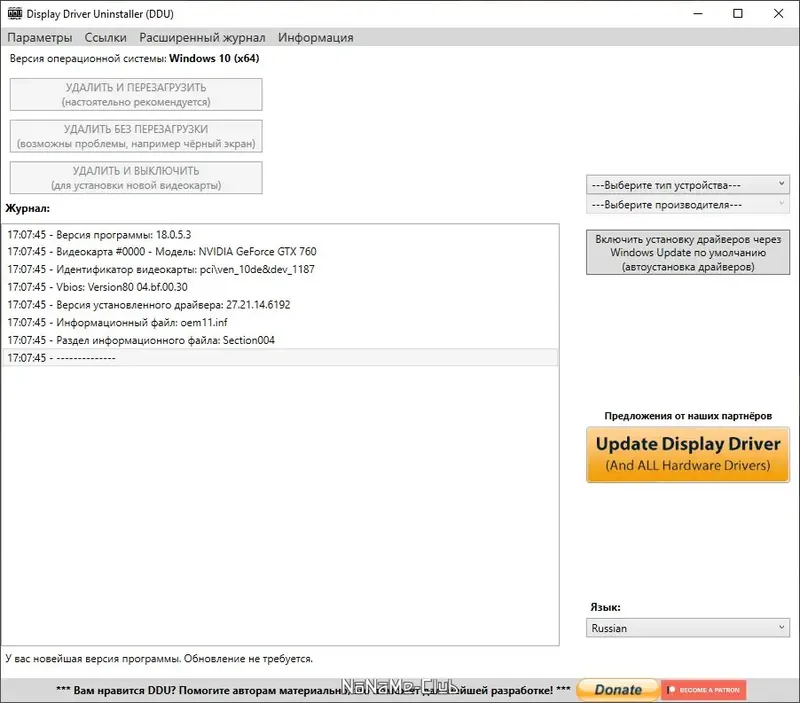Click УДАЛИТЬ БЕЗ ПЕРЕЗАГРУЗКИ button
Image resolution: width=800 pixels, height=703 pixels.
pos(136,136)
